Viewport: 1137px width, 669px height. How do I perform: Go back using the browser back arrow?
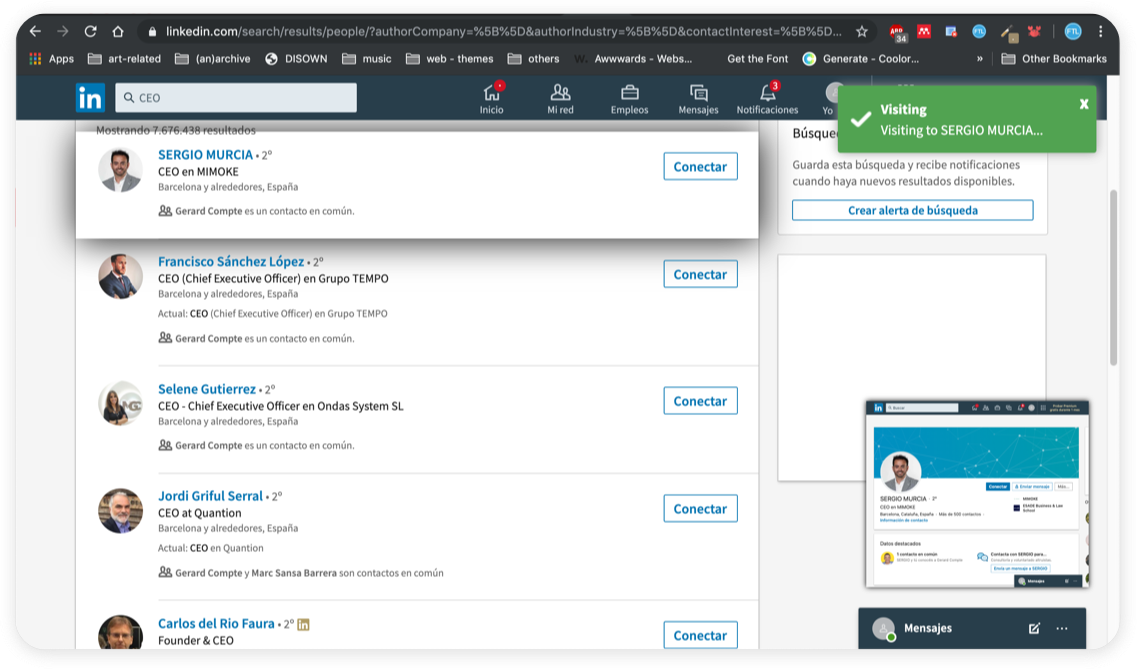(x=35, y=31)
